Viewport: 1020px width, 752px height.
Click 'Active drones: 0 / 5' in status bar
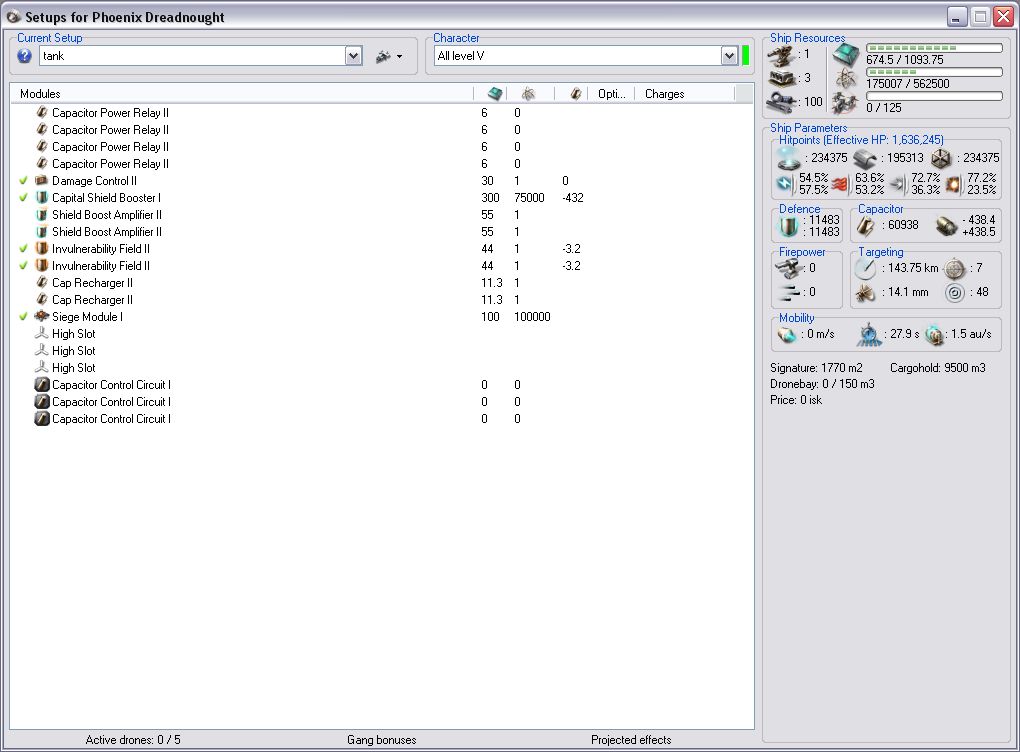(133, 740)
